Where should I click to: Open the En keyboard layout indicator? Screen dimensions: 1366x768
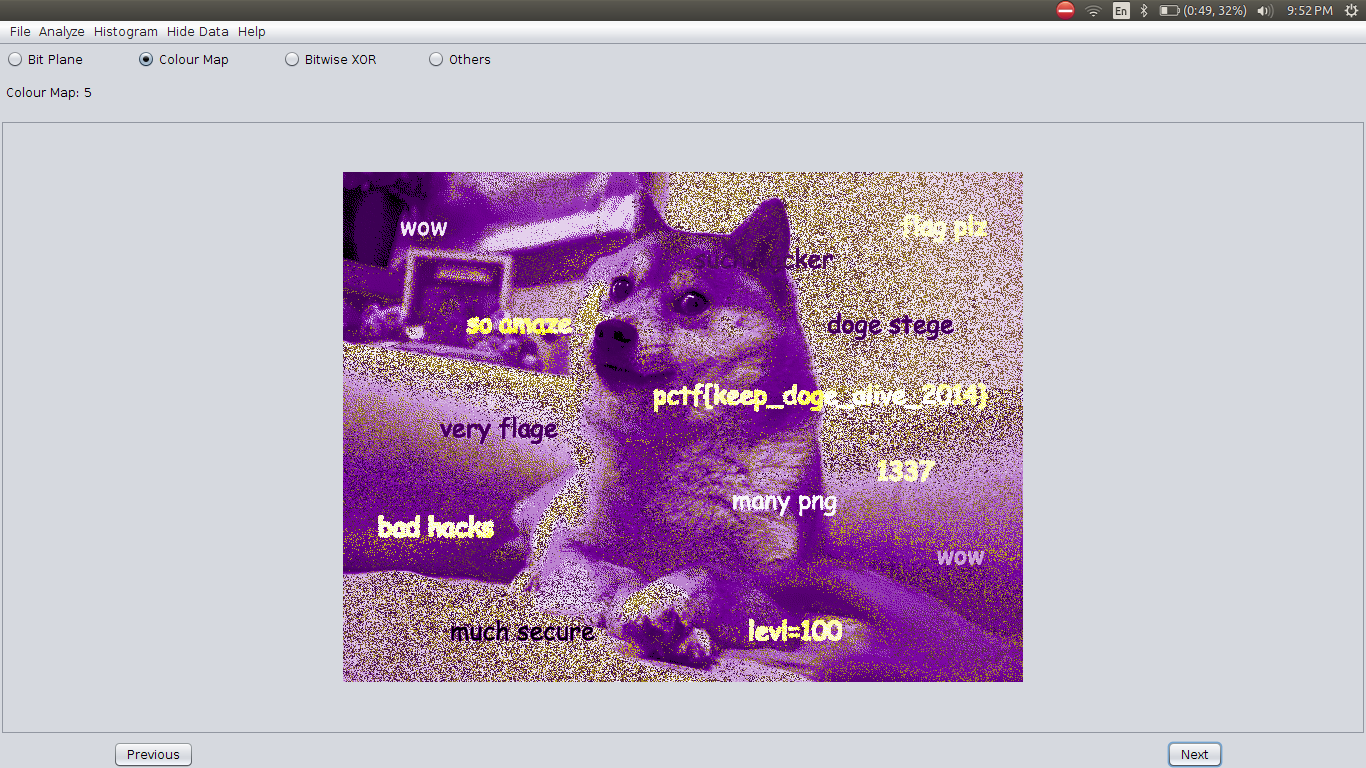click(x=1121, y=10)
